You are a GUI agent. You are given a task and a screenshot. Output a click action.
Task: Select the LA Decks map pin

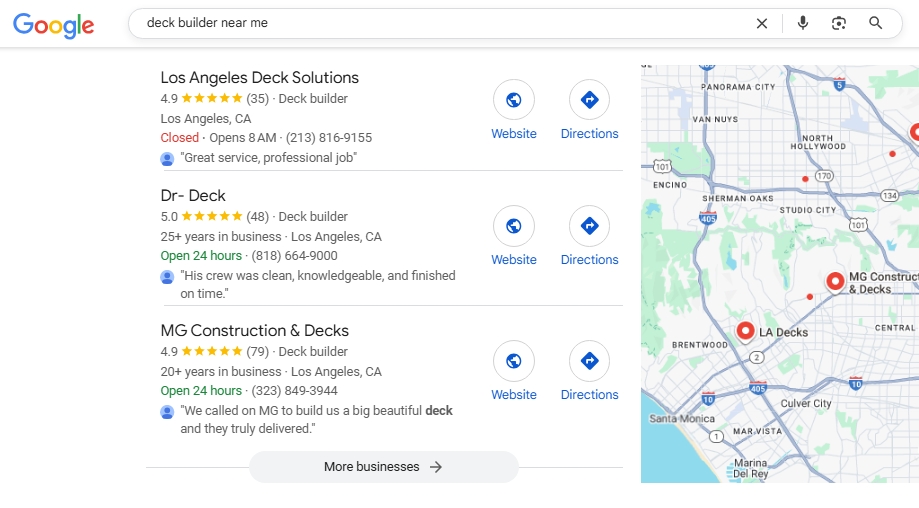(x=745, y=330)
